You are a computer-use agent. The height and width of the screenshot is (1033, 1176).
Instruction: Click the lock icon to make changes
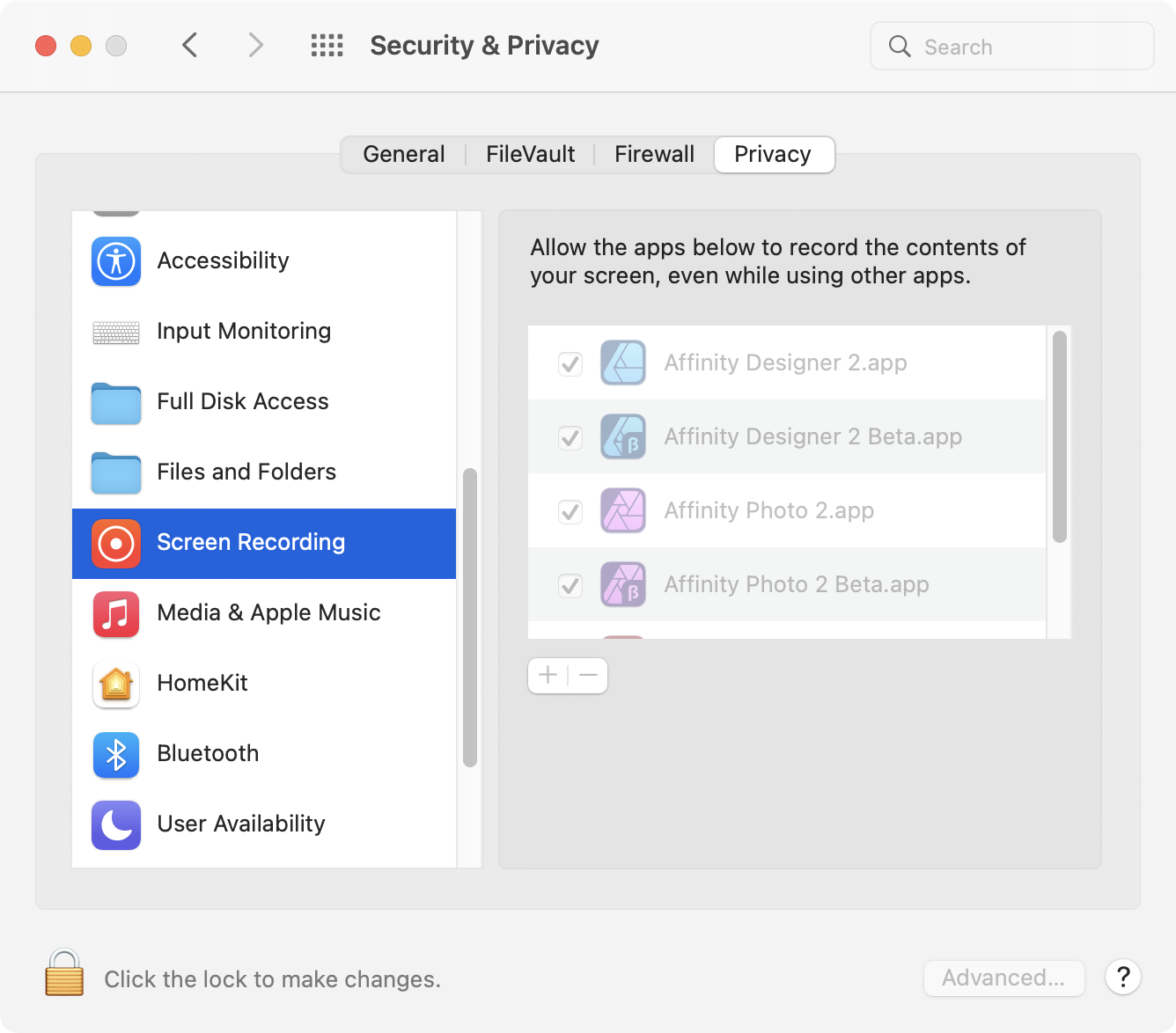[64, 973]
